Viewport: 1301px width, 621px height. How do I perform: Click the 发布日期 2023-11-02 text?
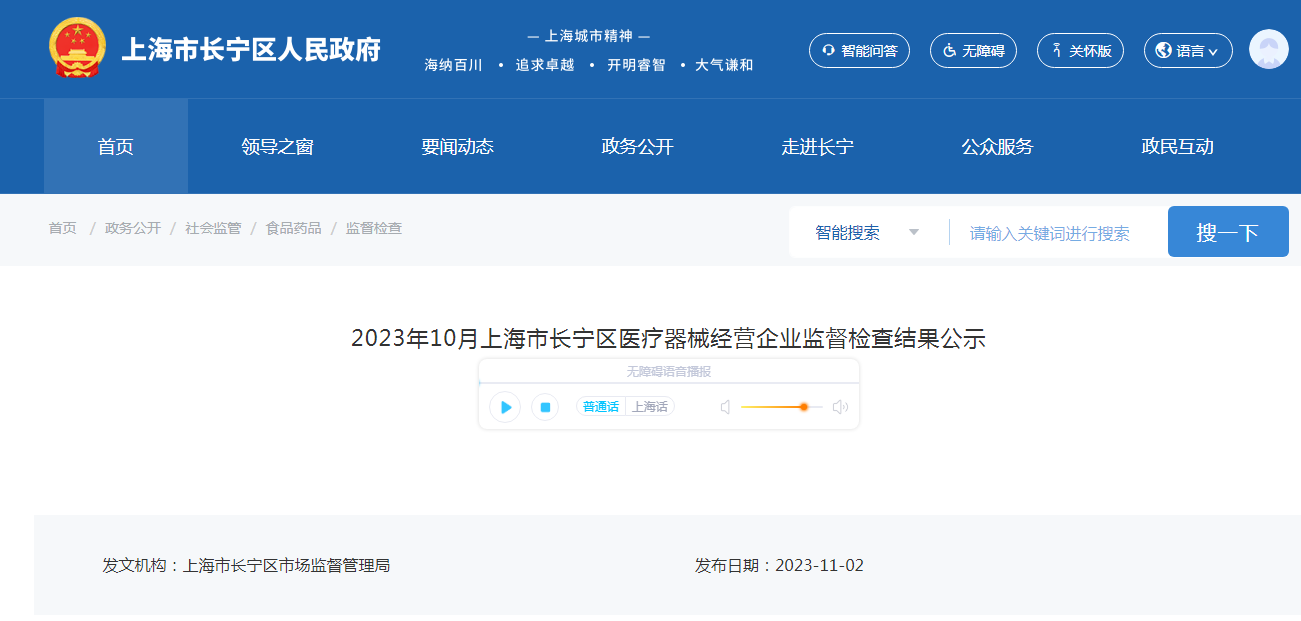tap(779, 565)
